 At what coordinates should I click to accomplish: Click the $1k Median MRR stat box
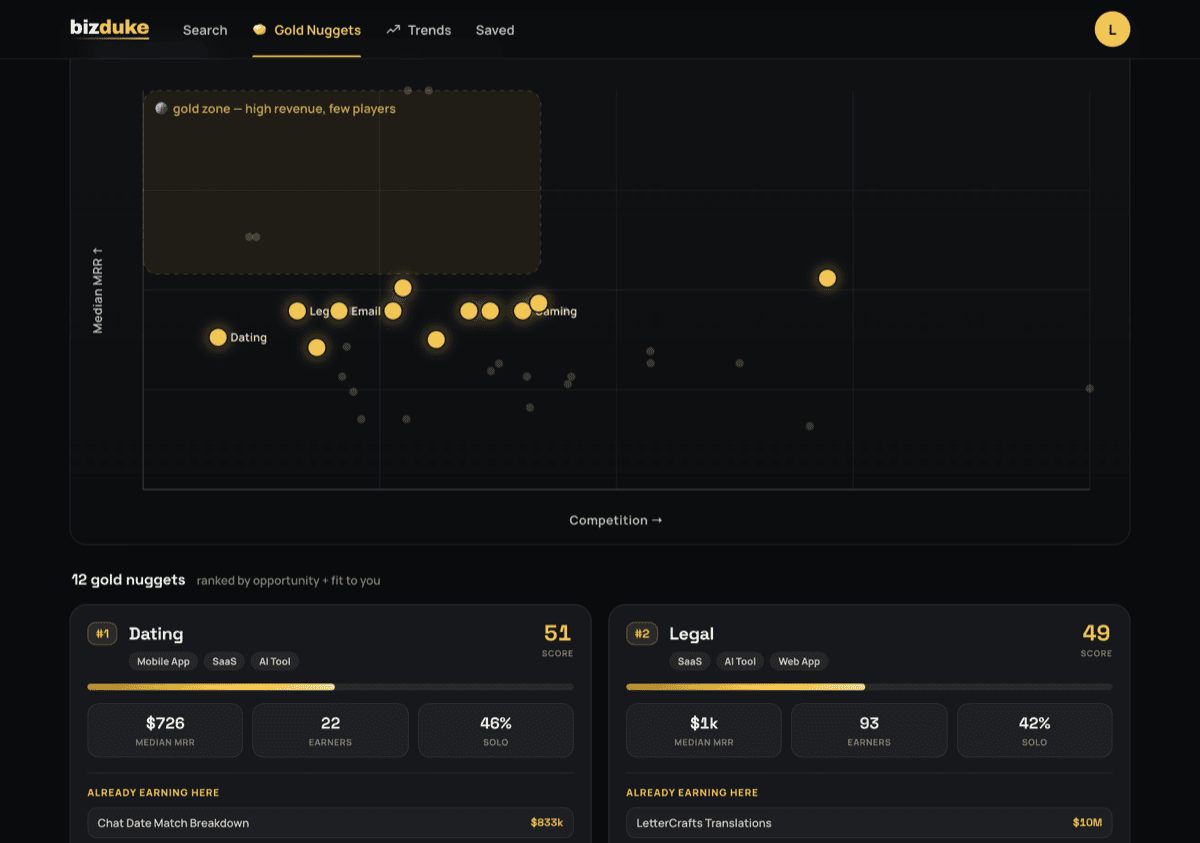(x=704, y=730)
